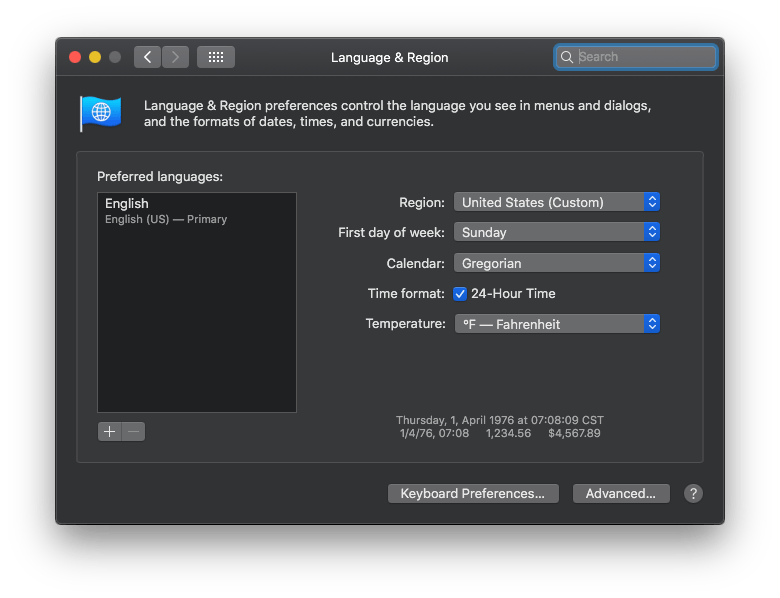
Task: Open help with the question mark button
Action: (693, 494)
